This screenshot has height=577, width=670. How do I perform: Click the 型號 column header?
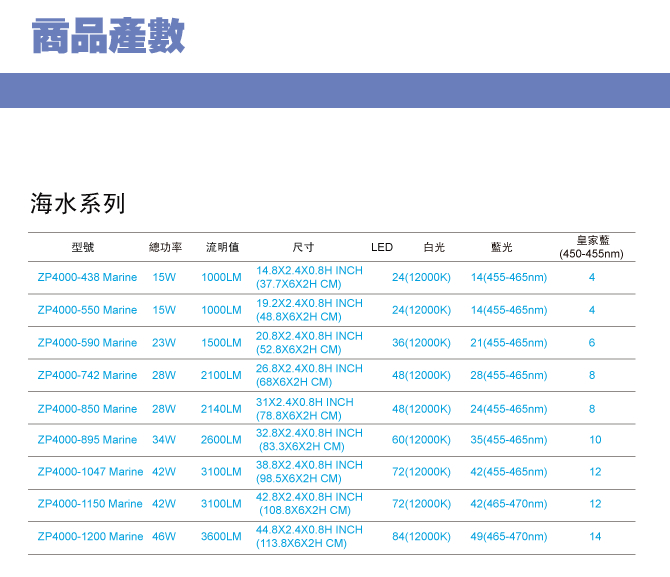tap(83, 247)
